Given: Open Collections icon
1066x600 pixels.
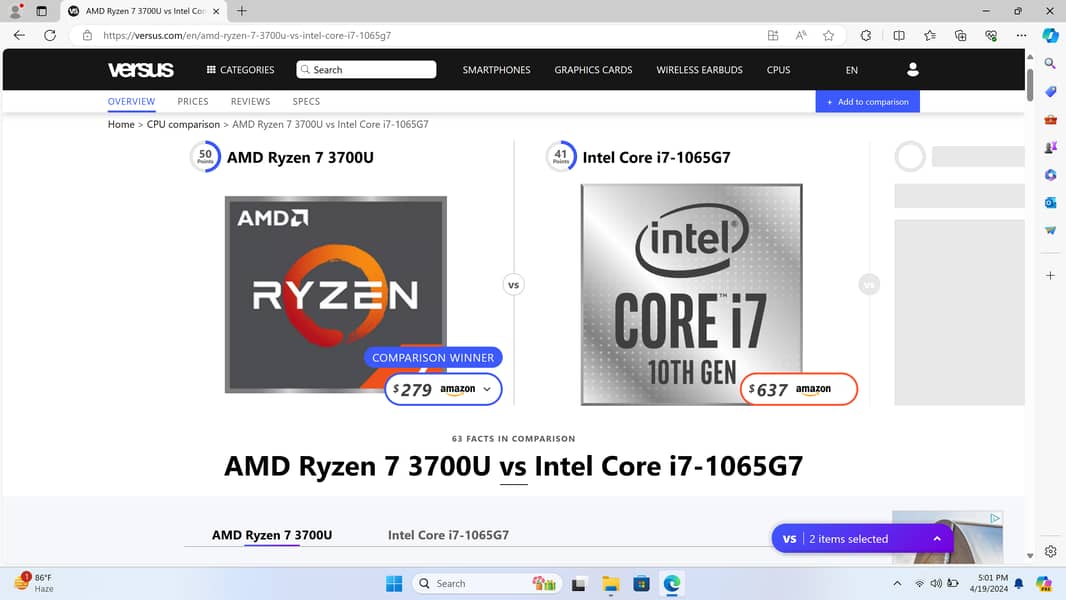Looking at the screenshot, I should tap(960, 35).
